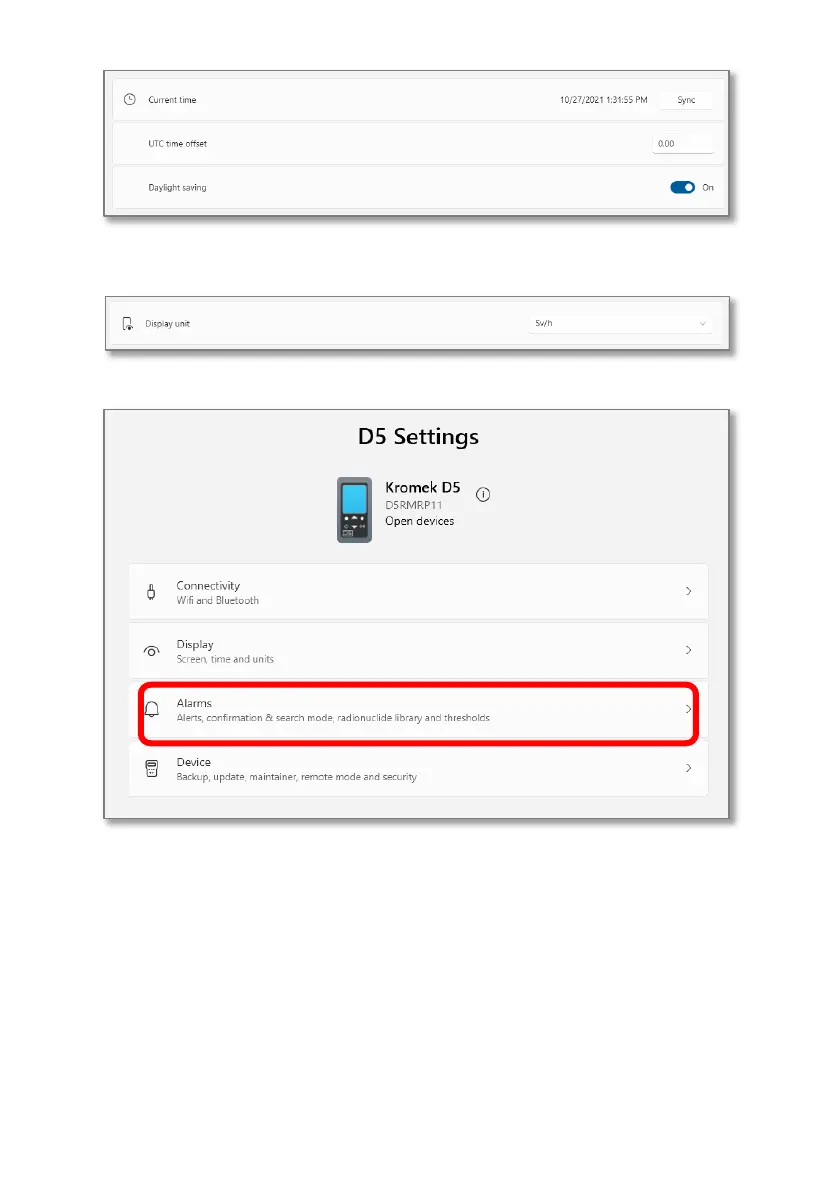Image resolution: width=839 pixels, height=1191 pixels.
Task: Expand the Connectivity row chevron
Action: pyautogui.click(x=689, y=591)
